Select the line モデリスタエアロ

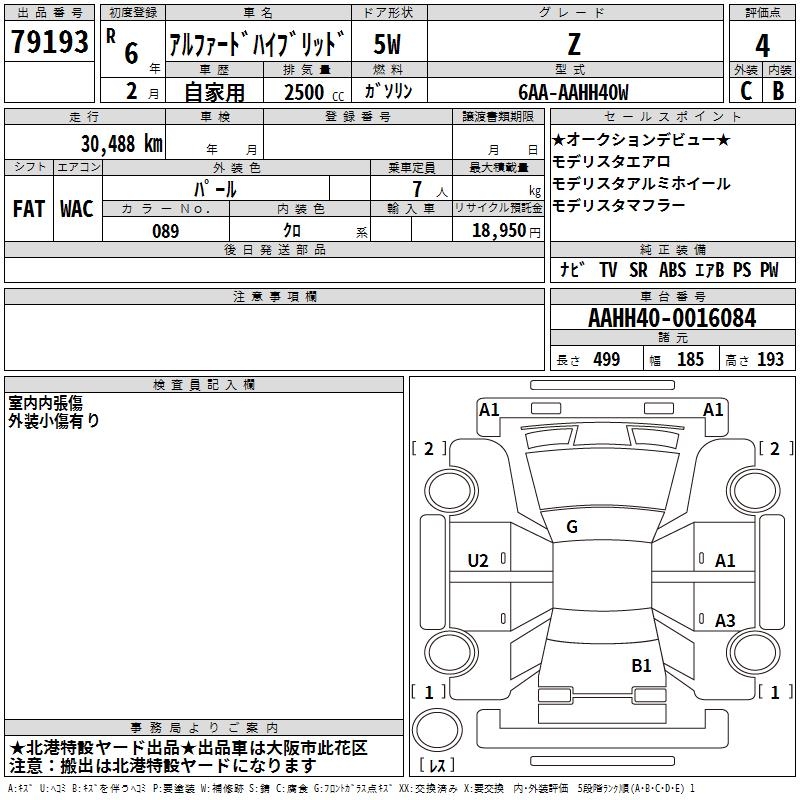coord(611,162)
